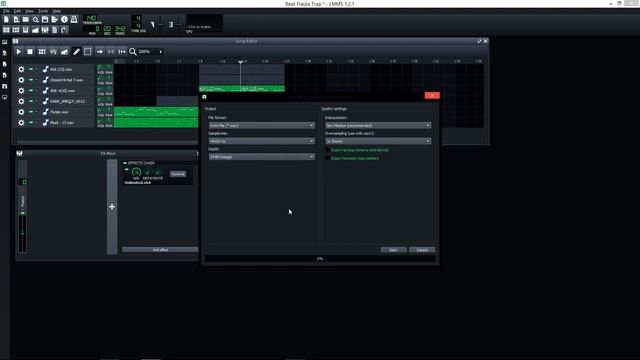Viewport: 640px width, 360px height.
Task: Click Cancel in export dialog
Action: [422, 250]
